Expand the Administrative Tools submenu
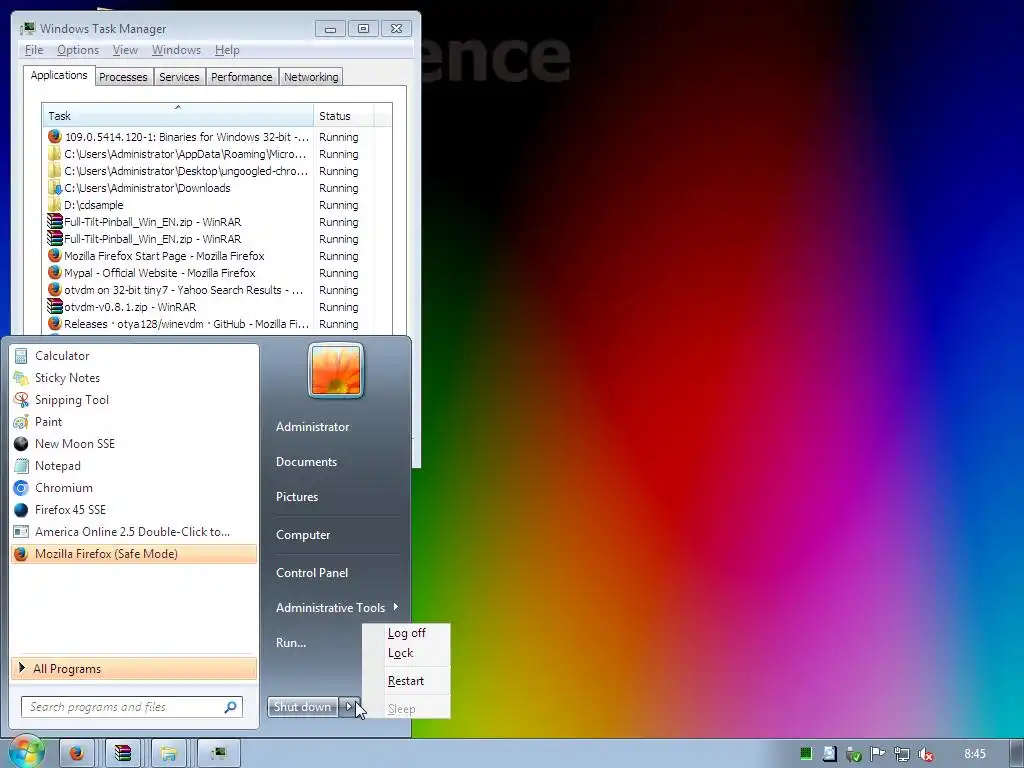1024x768 pixels. coord(337,607)
